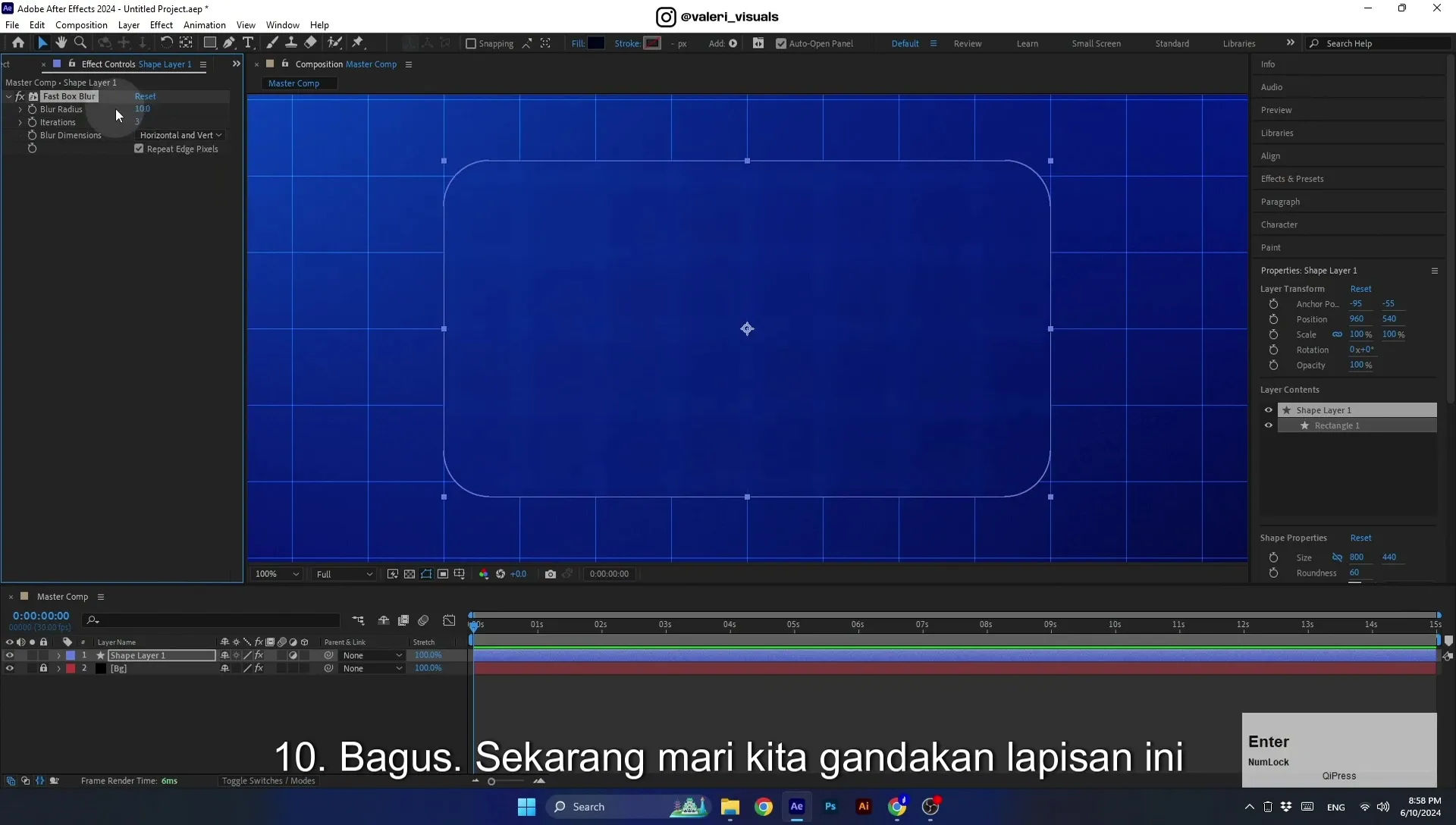1456x825 pixels.
Task: Click the Home icon in toolbar
Action: 18,43
